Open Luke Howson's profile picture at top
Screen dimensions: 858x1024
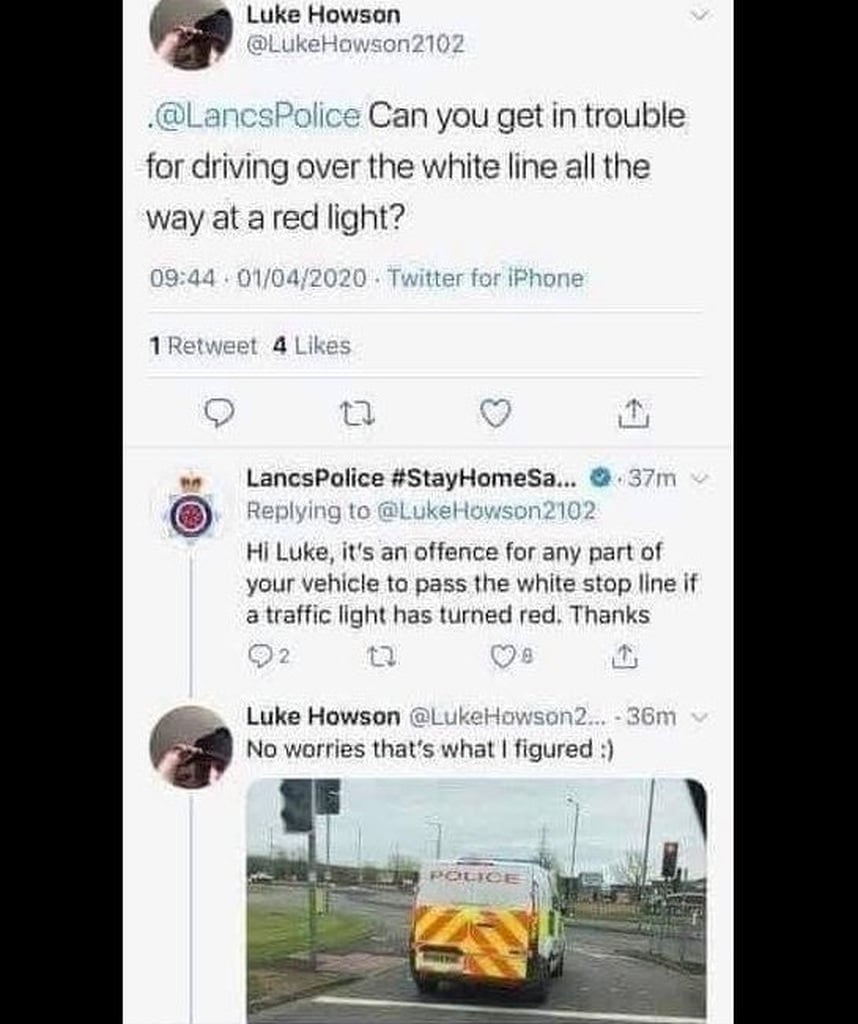tap(190, 35)
